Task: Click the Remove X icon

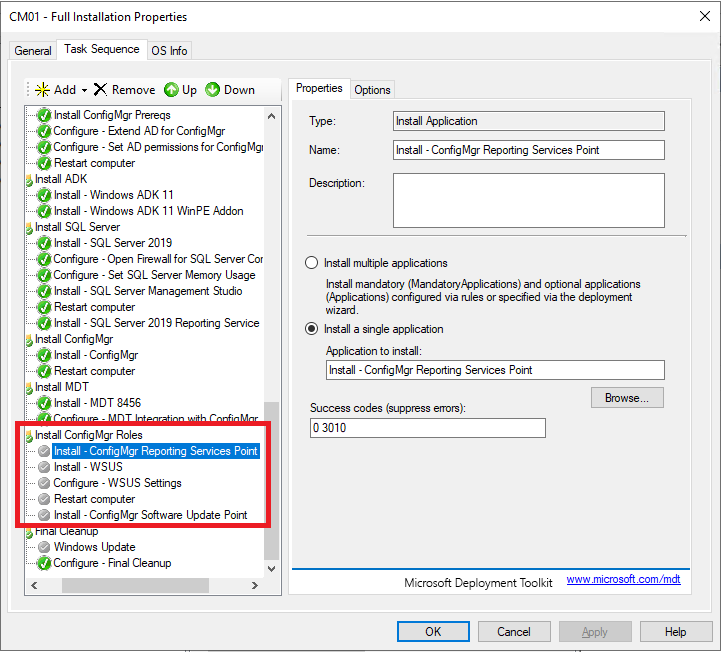Action: pyautogui.click(x=100, y=90)
